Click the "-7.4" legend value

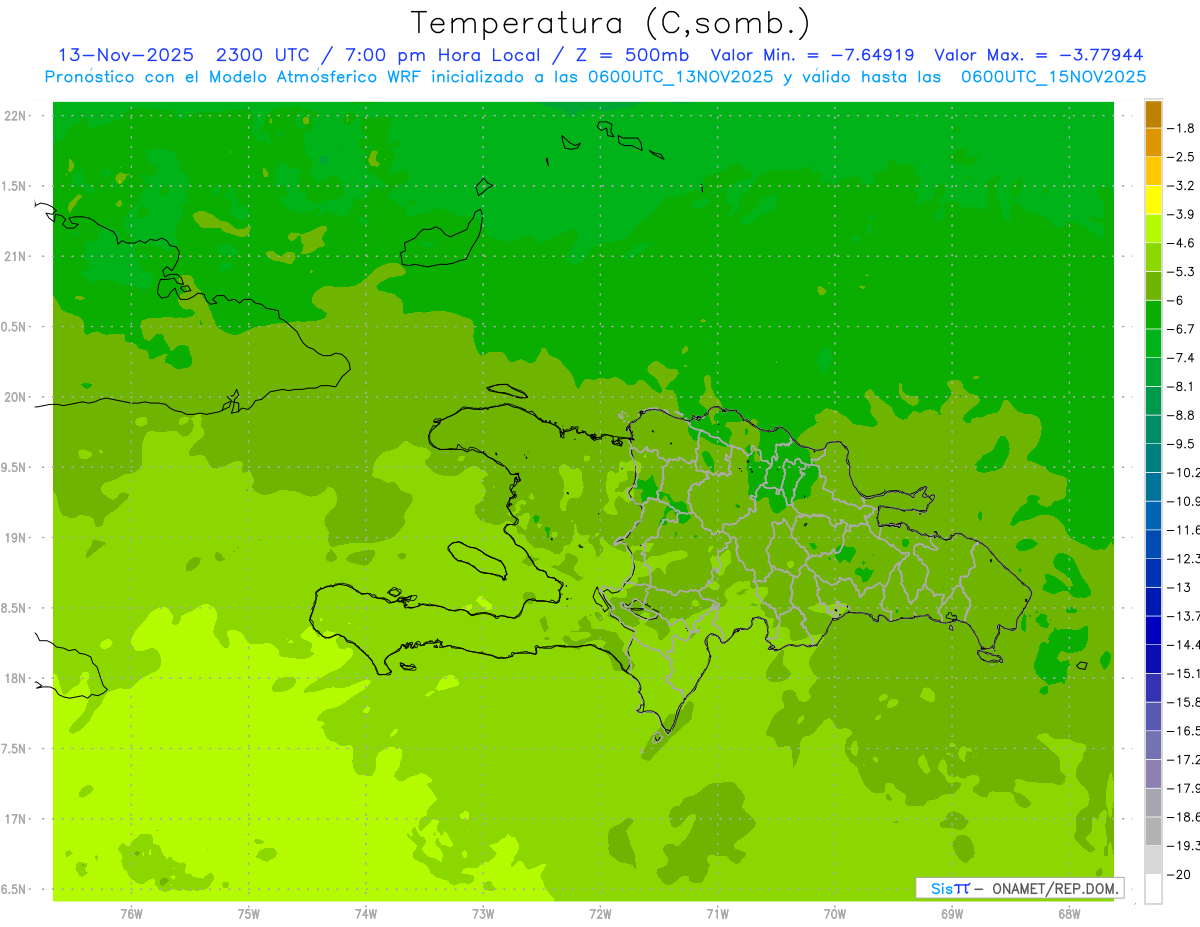pyautogui.click(x=1181, y=357)
